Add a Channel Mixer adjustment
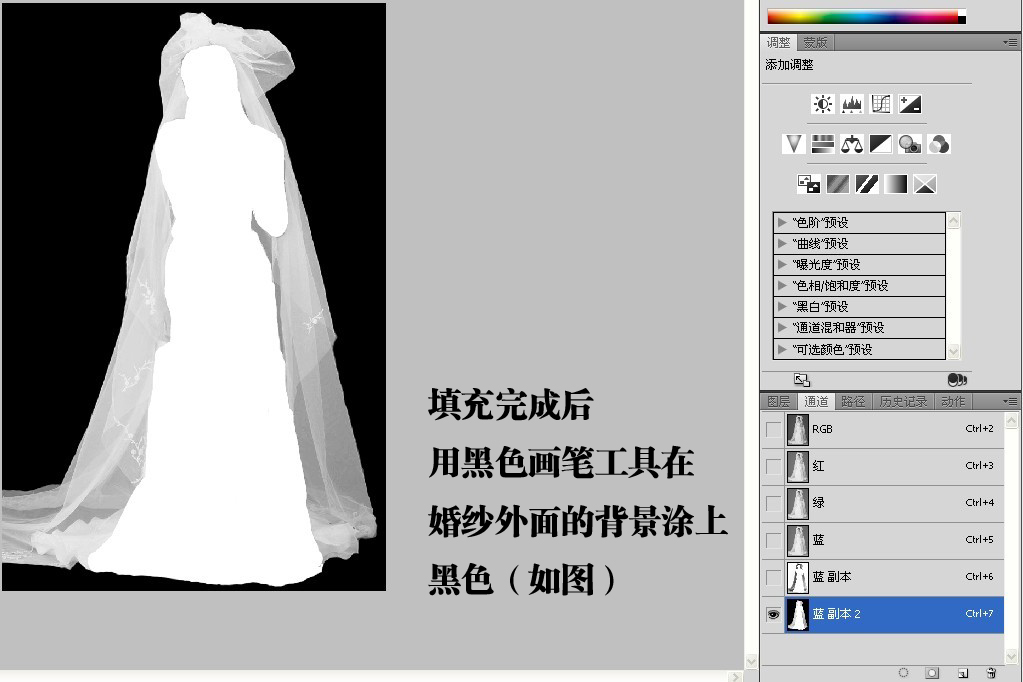The width and height of the screenshot is (1023, 682). click(x=939, y=144)
